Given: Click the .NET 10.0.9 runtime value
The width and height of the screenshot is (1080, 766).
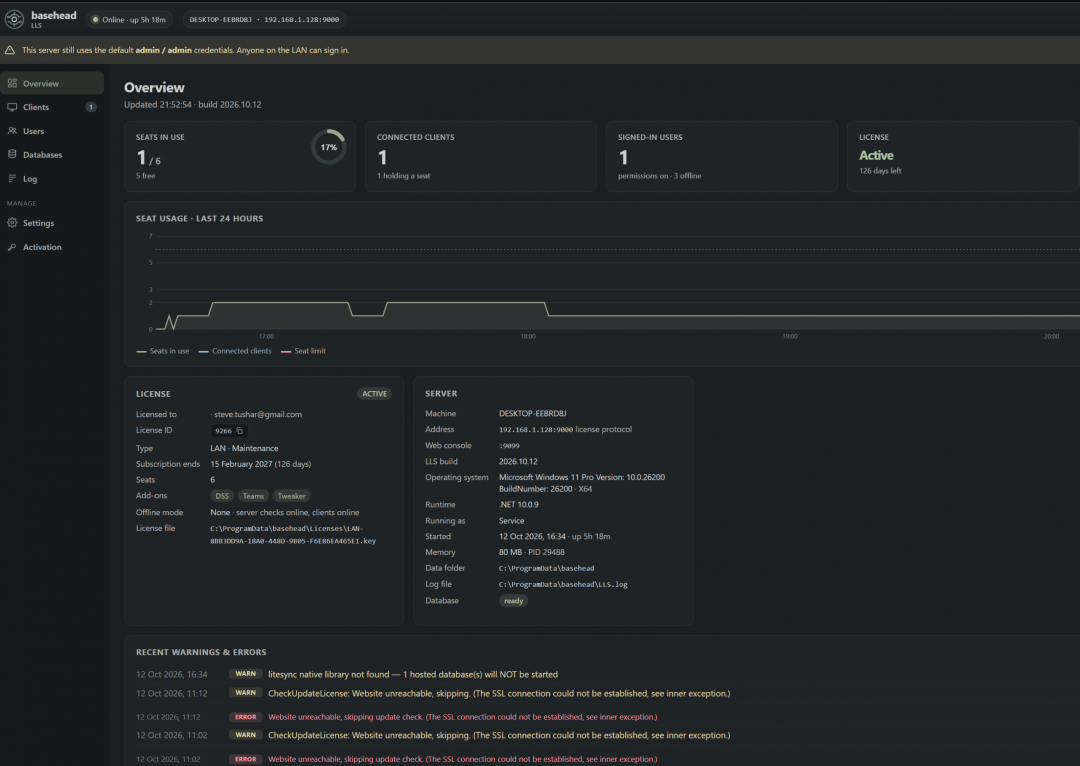Looking at the screenshot, I should click(x=519, y=504).
